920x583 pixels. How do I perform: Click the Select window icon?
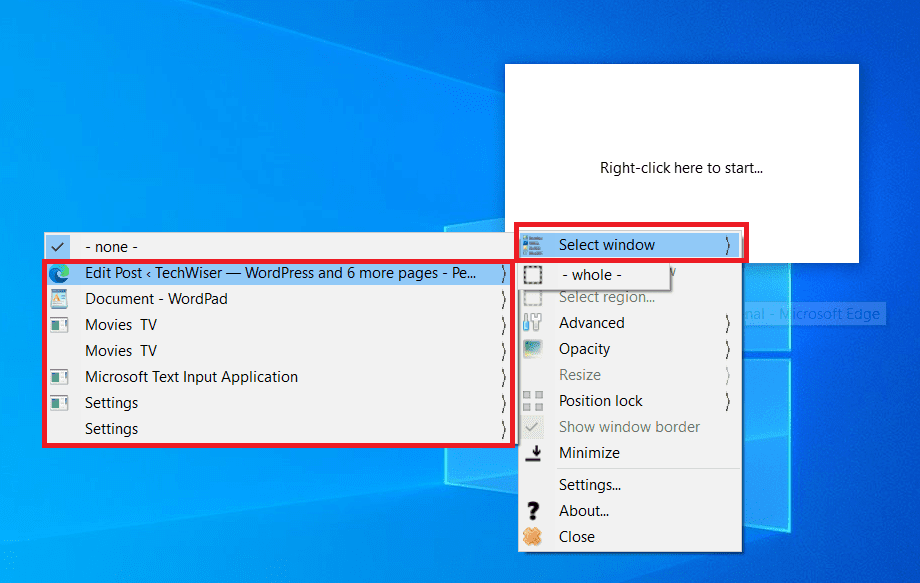[533, 245]
